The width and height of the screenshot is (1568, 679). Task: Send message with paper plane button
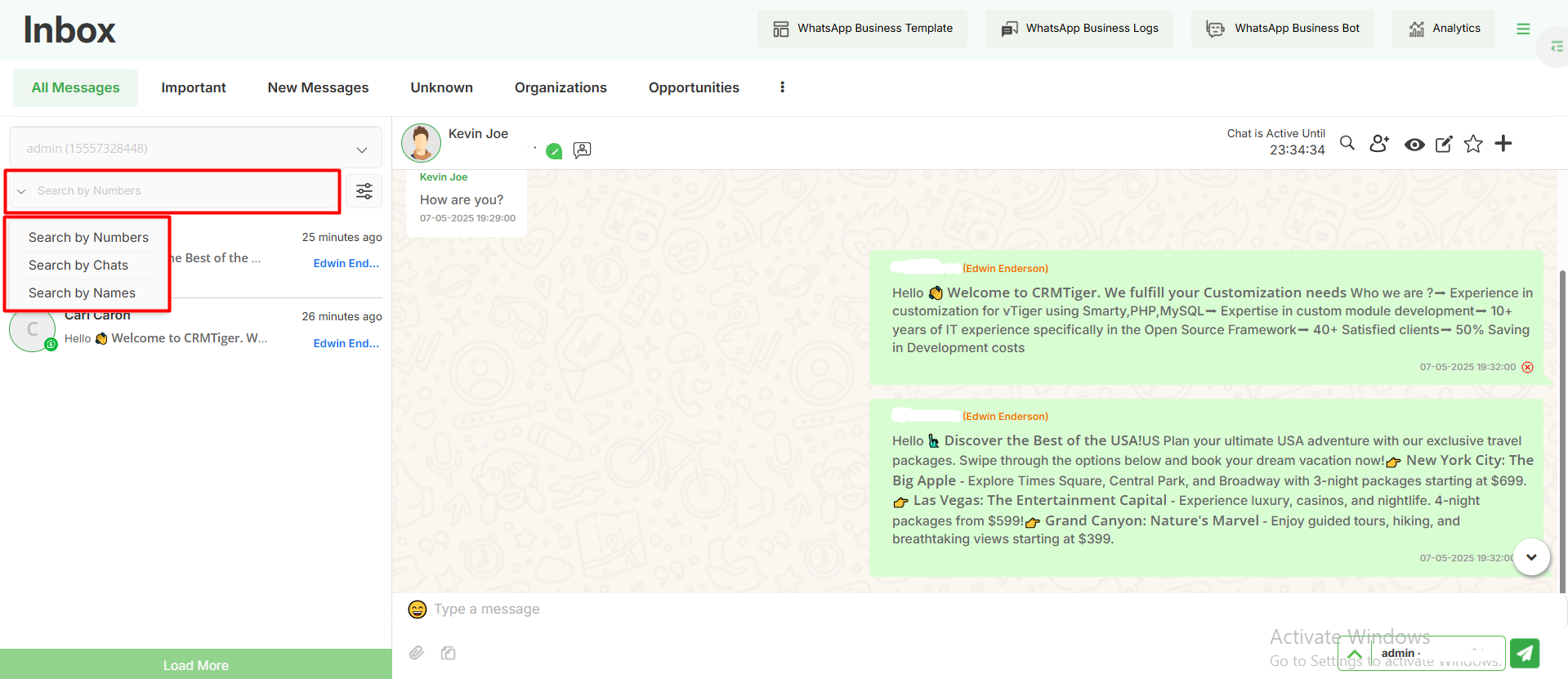(x=1525, y=653)
